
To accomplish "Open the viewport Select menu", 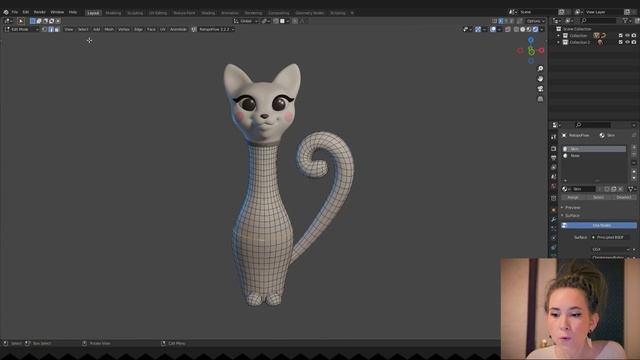I will [83, 29].
